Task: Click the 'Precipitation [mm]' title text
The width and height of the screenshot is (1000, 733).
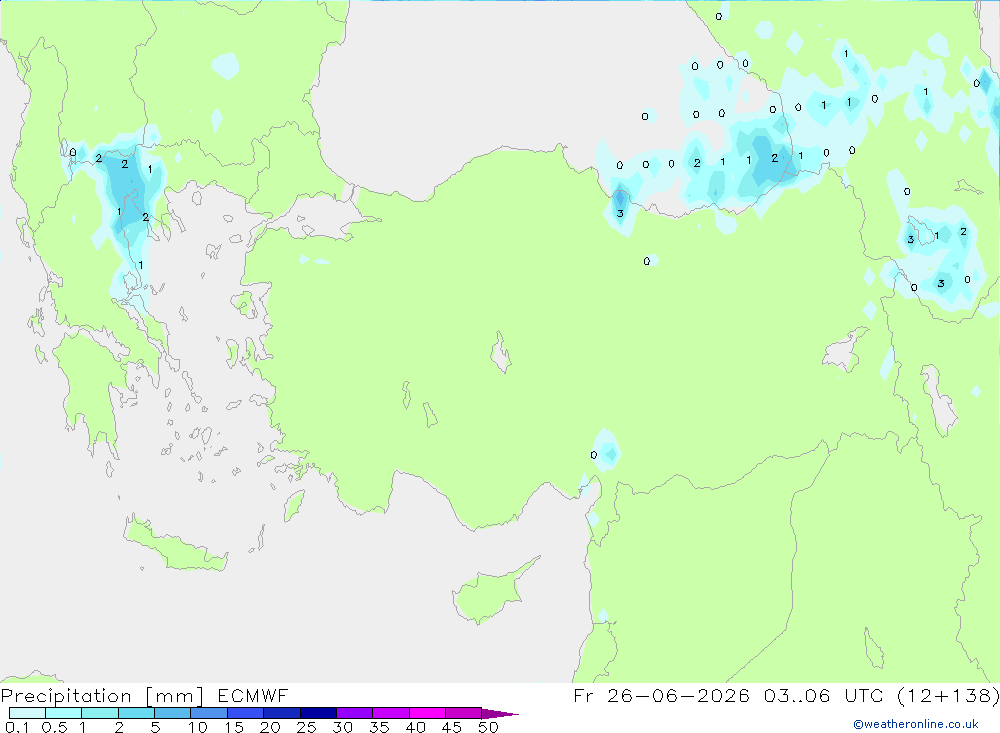Action: (x=102, y=696)
